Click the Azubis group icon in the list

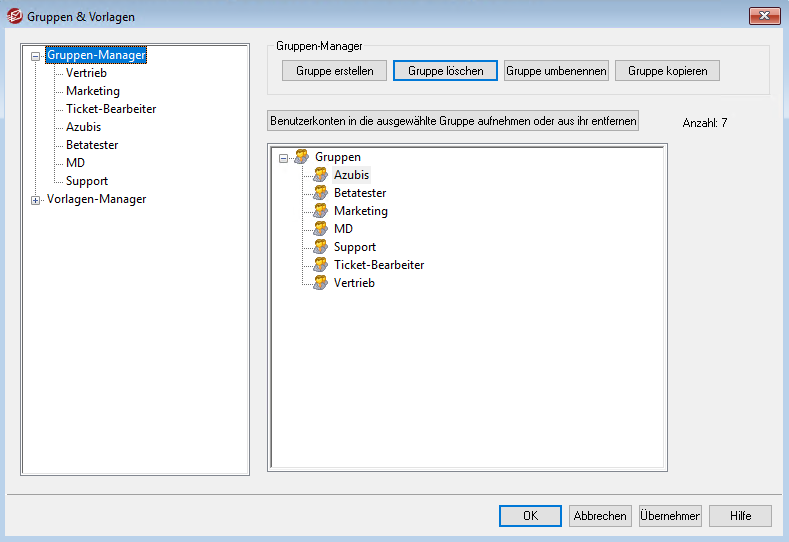[320, 175]
